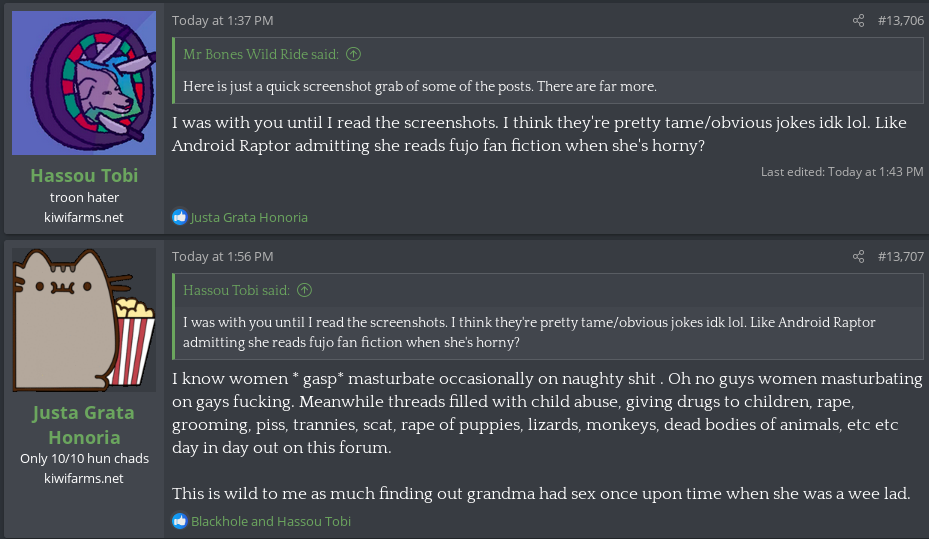Click 'Mr Bones Wild Ride said:' quote header

261,54
